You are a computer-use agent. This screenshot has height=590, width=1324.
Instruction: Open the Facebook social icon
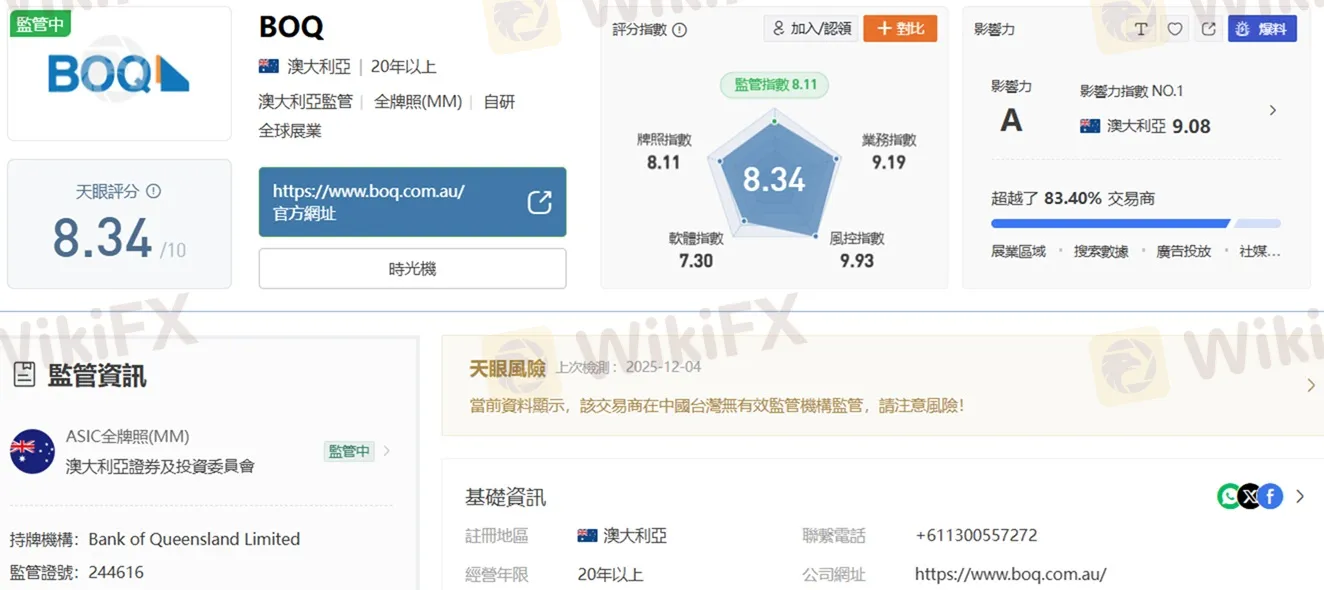pos(1270,495)
